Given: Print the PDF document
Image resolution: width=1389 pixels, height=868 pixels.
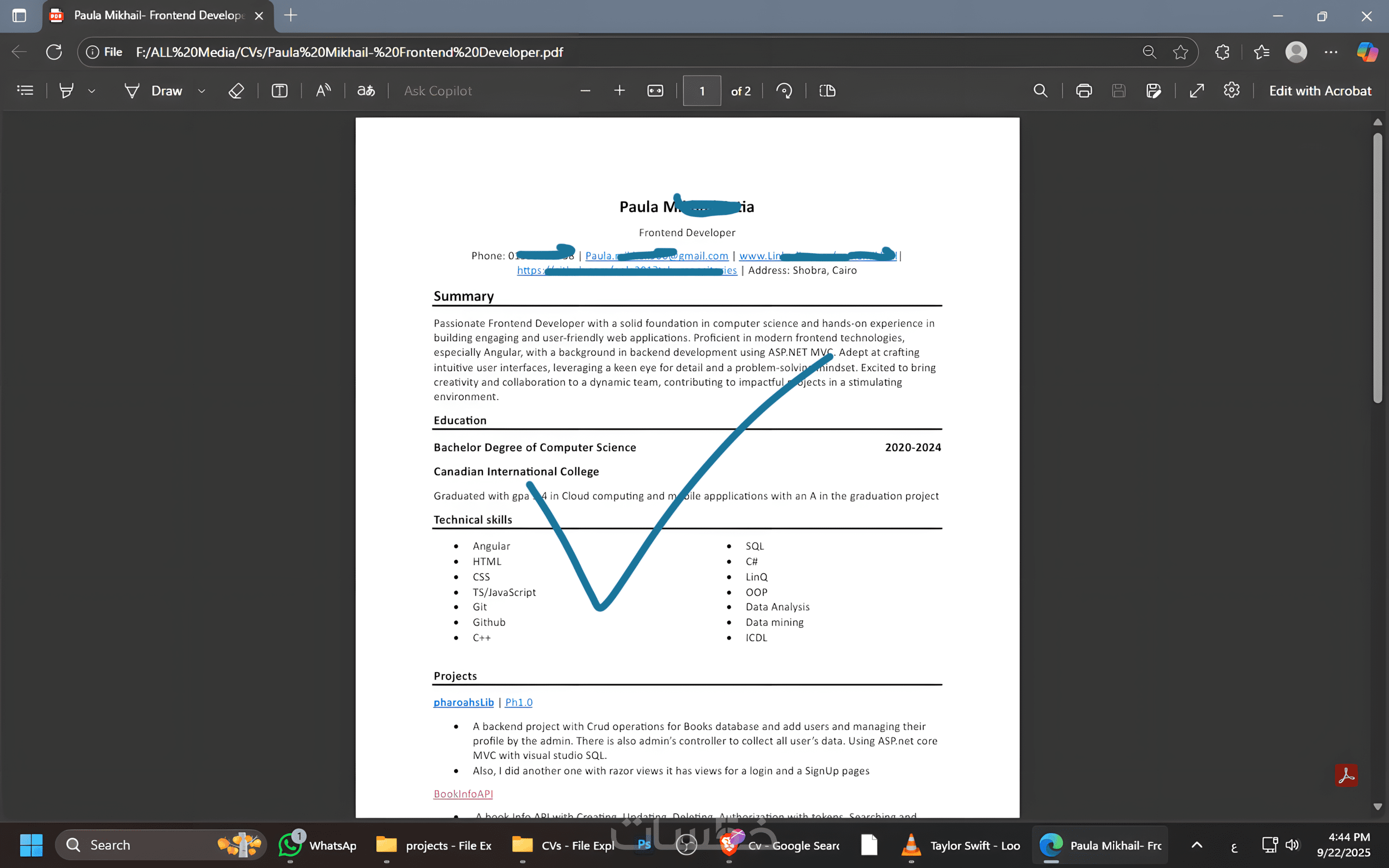Looking at the screenshot, I should (x=1084, y=91).
